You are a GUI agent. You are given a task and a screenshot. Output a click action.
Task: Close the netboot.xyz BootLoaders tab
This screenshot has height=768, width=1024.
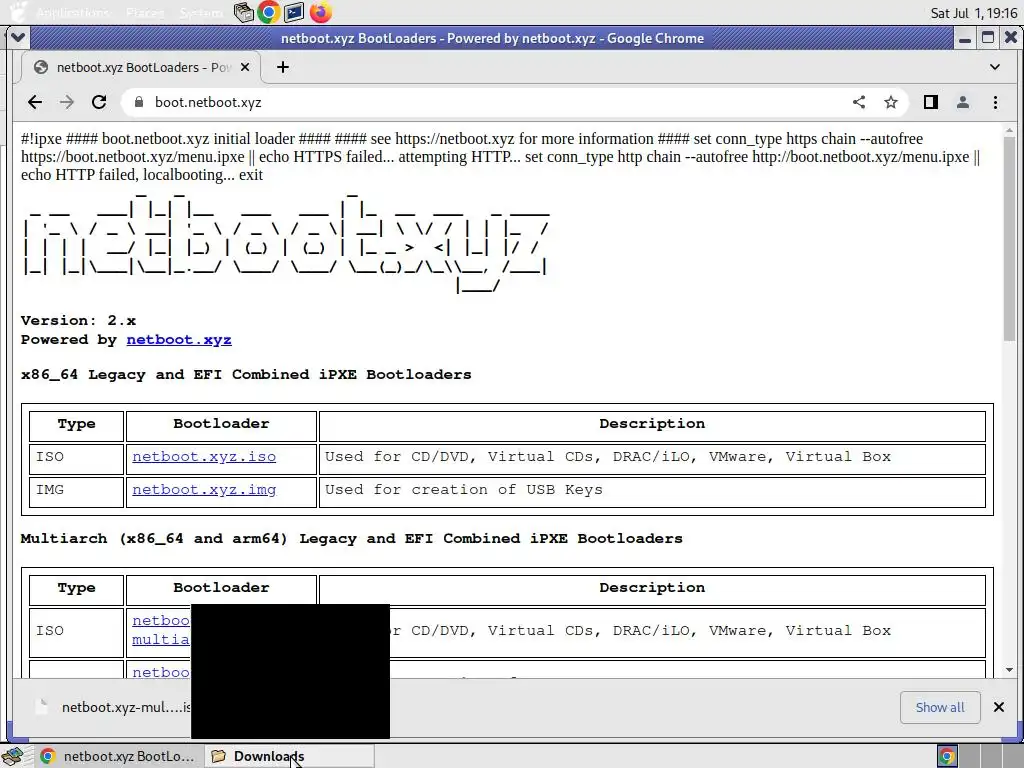[x=245, y=67]
